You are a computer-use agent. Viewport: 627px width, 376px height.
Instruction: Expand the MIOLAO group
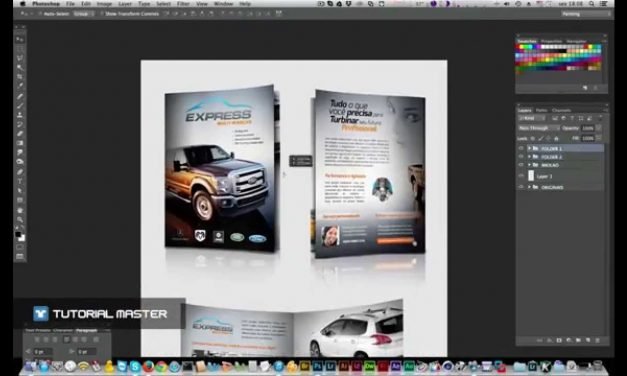(529, 165)
